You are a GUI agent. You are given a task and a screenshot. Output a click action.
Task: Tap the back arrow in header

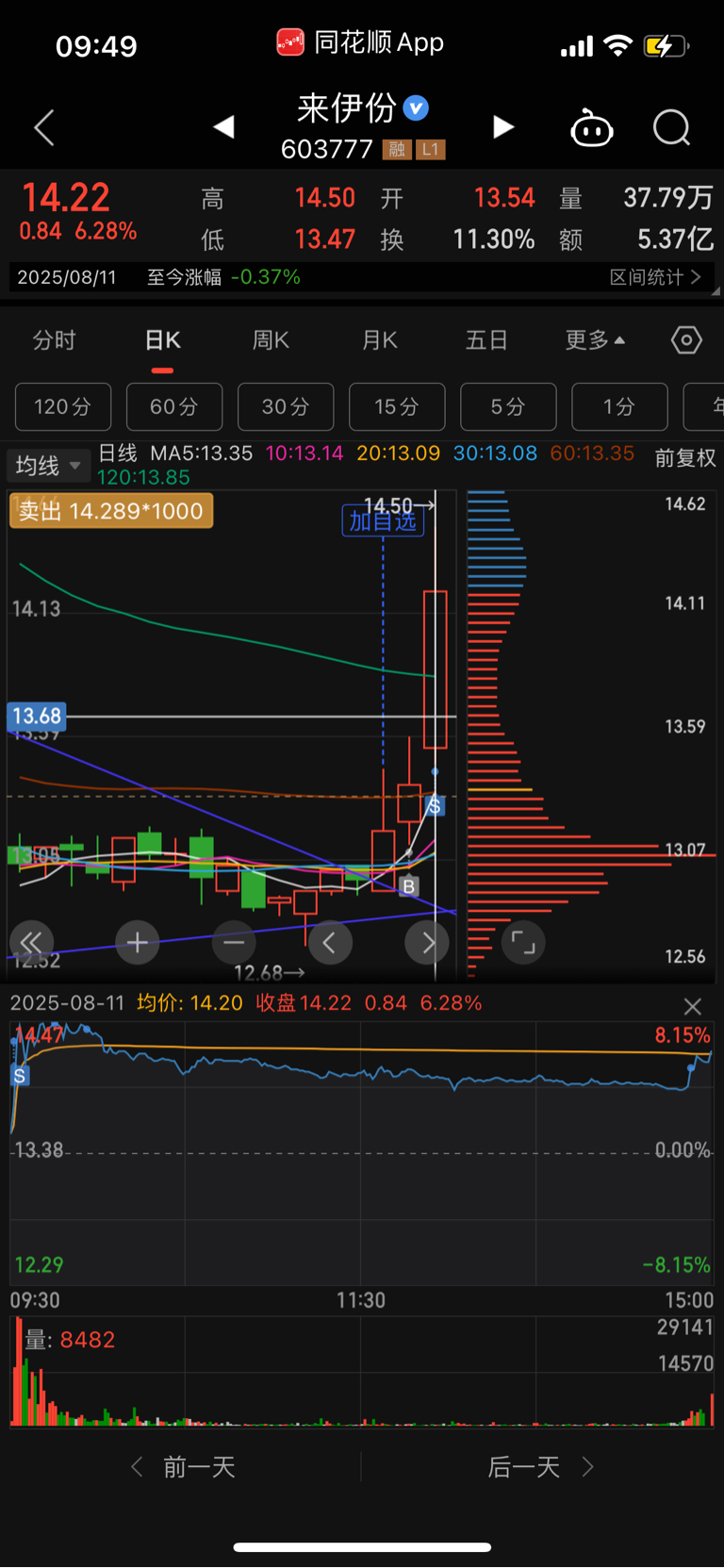click(44, 127)
